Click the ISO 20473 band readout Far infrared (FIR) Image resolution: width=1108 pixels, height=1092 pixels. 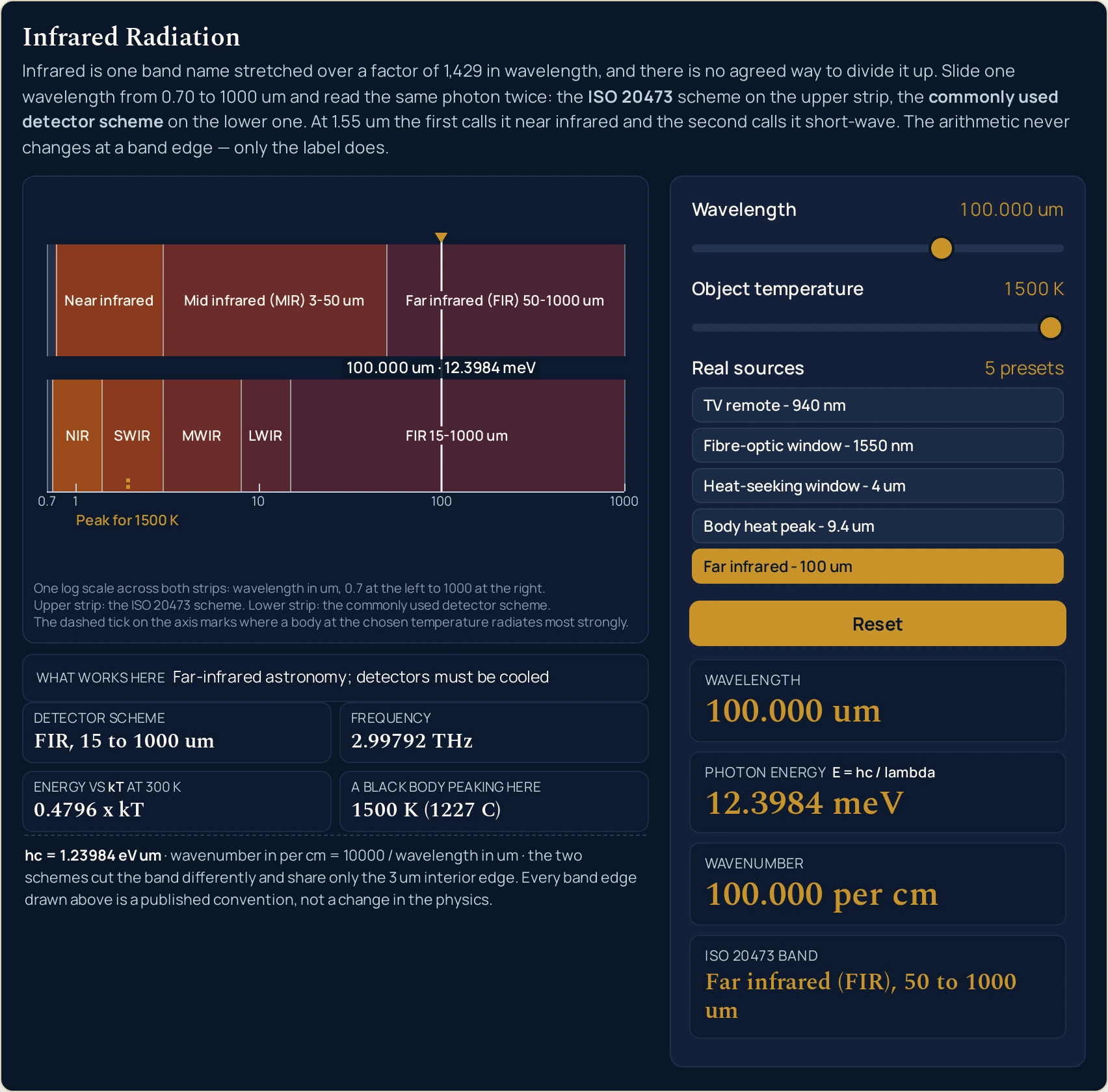861,995
